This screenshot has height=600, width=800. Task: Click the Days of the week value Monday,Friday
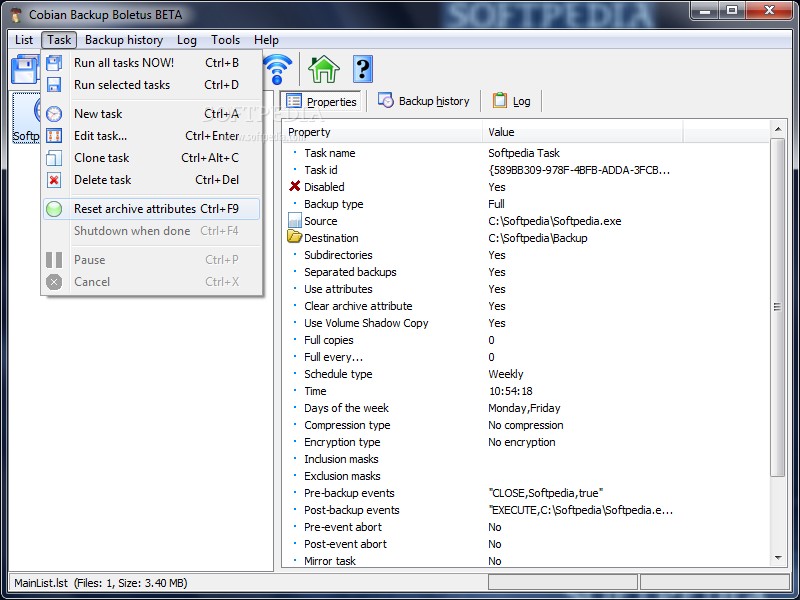click(524, 408)
